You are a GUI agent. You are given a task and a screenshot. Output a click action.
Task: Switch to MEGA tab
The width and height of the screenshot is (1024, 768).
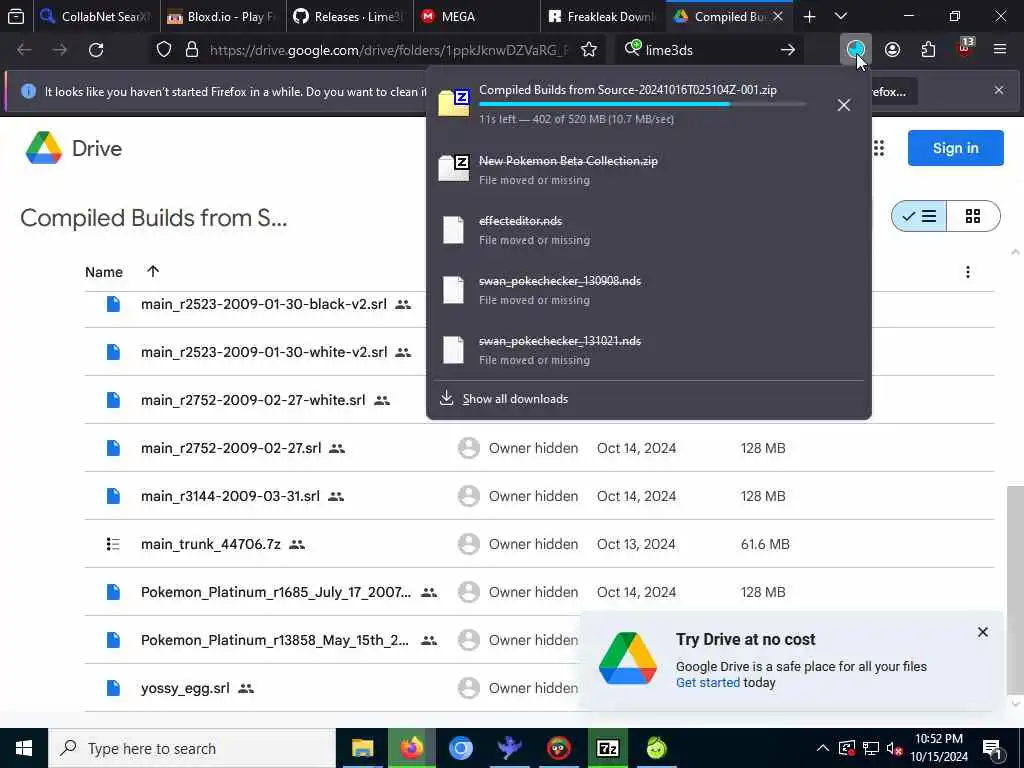[x=477, y=16]
